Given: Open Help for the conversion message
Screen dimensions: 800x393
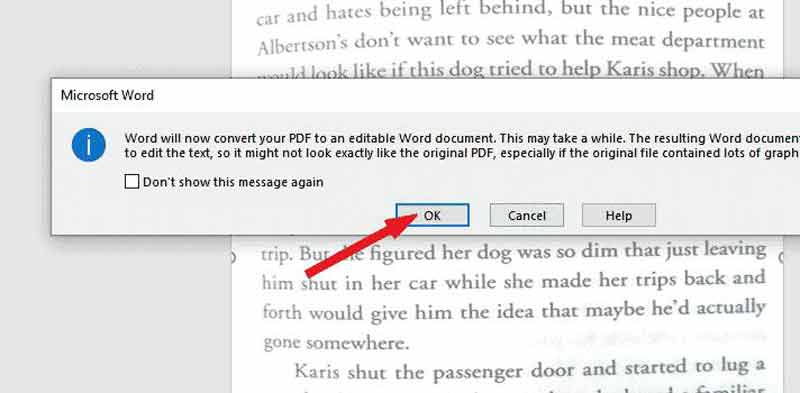Looking at the screenshot, I should pos(618,215).
